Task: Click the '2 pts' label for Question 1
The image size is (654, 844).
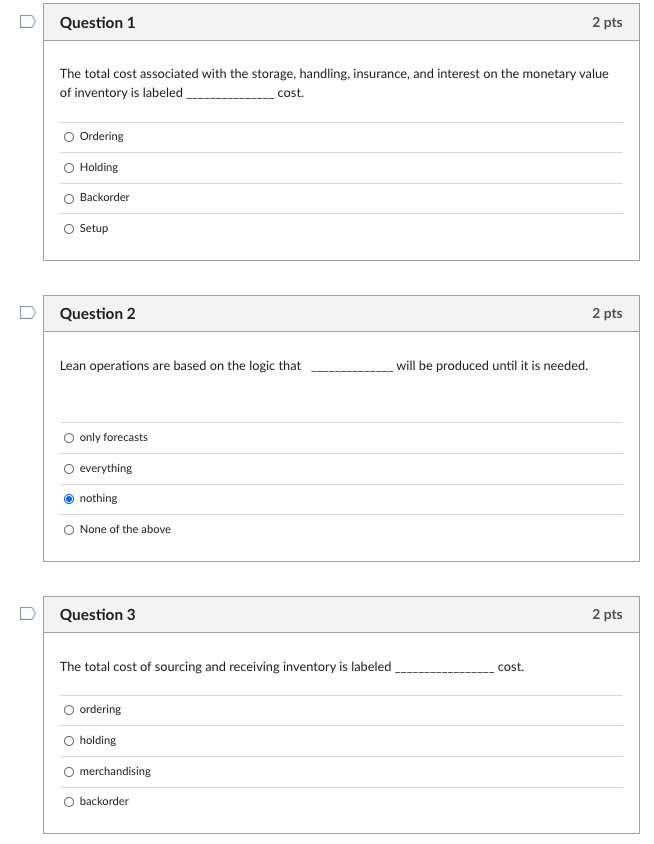Action: [606, 22]
